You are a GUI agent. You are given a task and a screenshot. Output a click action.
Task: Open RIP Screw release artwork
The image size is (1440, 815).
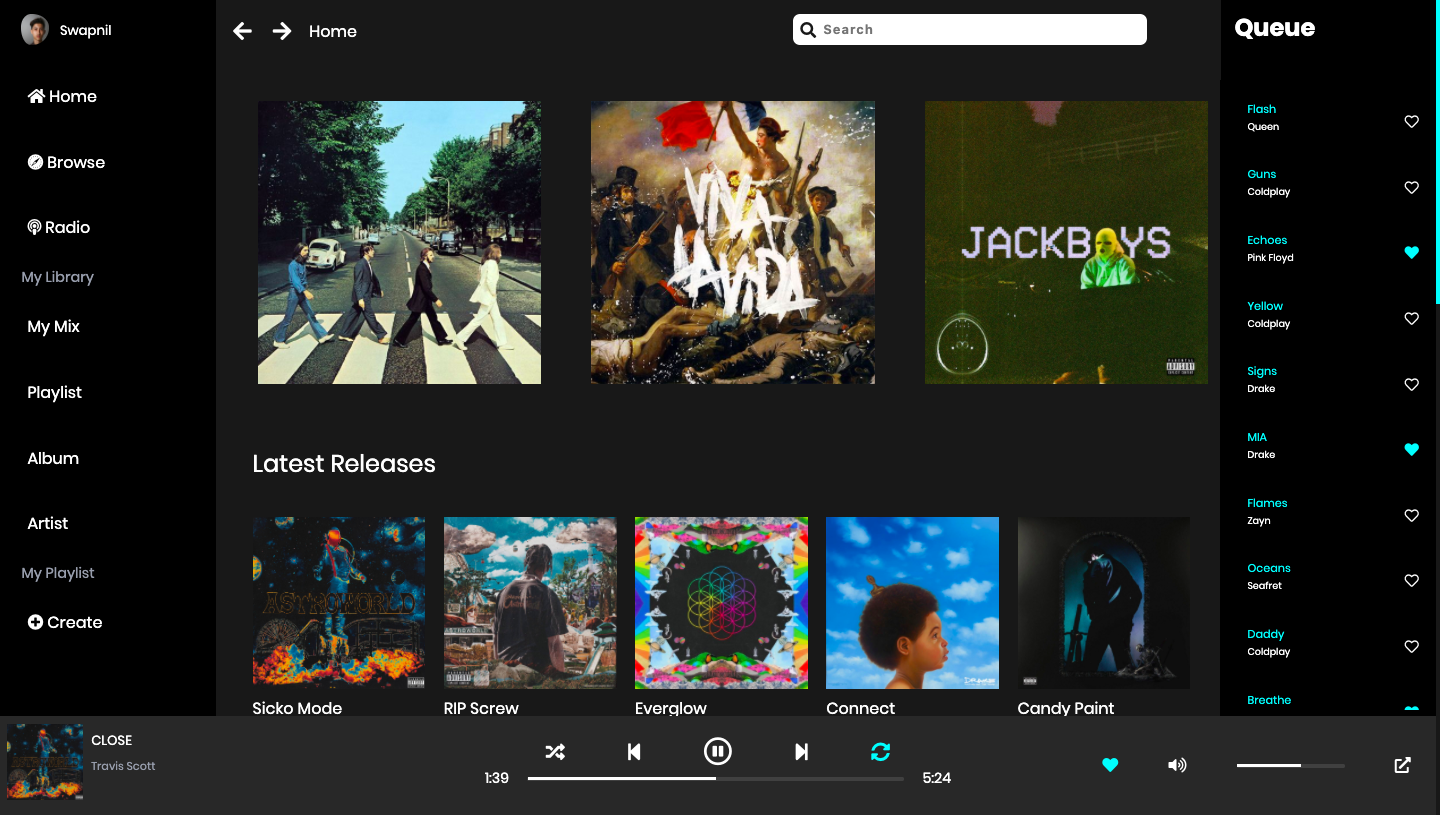point(530,603)
